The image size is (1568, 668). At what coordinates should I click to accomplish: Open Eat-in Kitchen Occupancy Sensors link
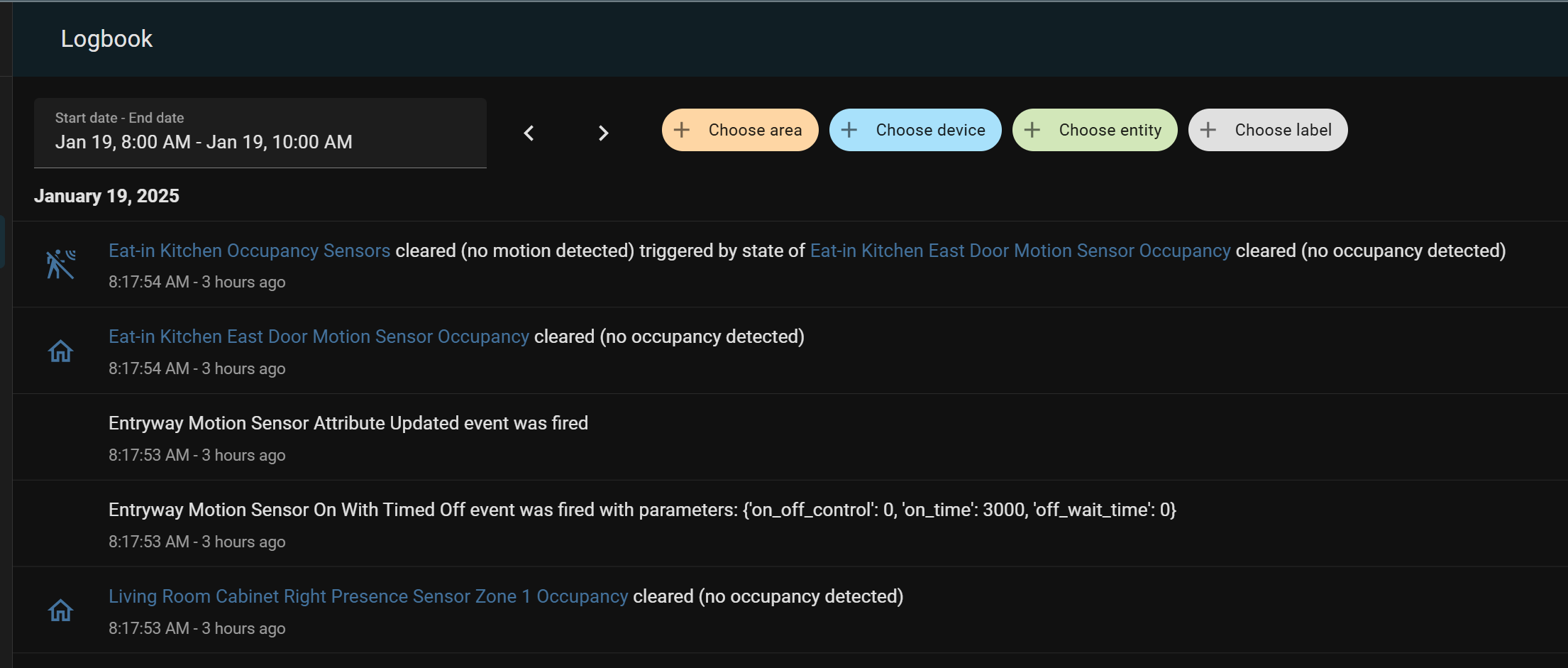[x=249, y=251]
